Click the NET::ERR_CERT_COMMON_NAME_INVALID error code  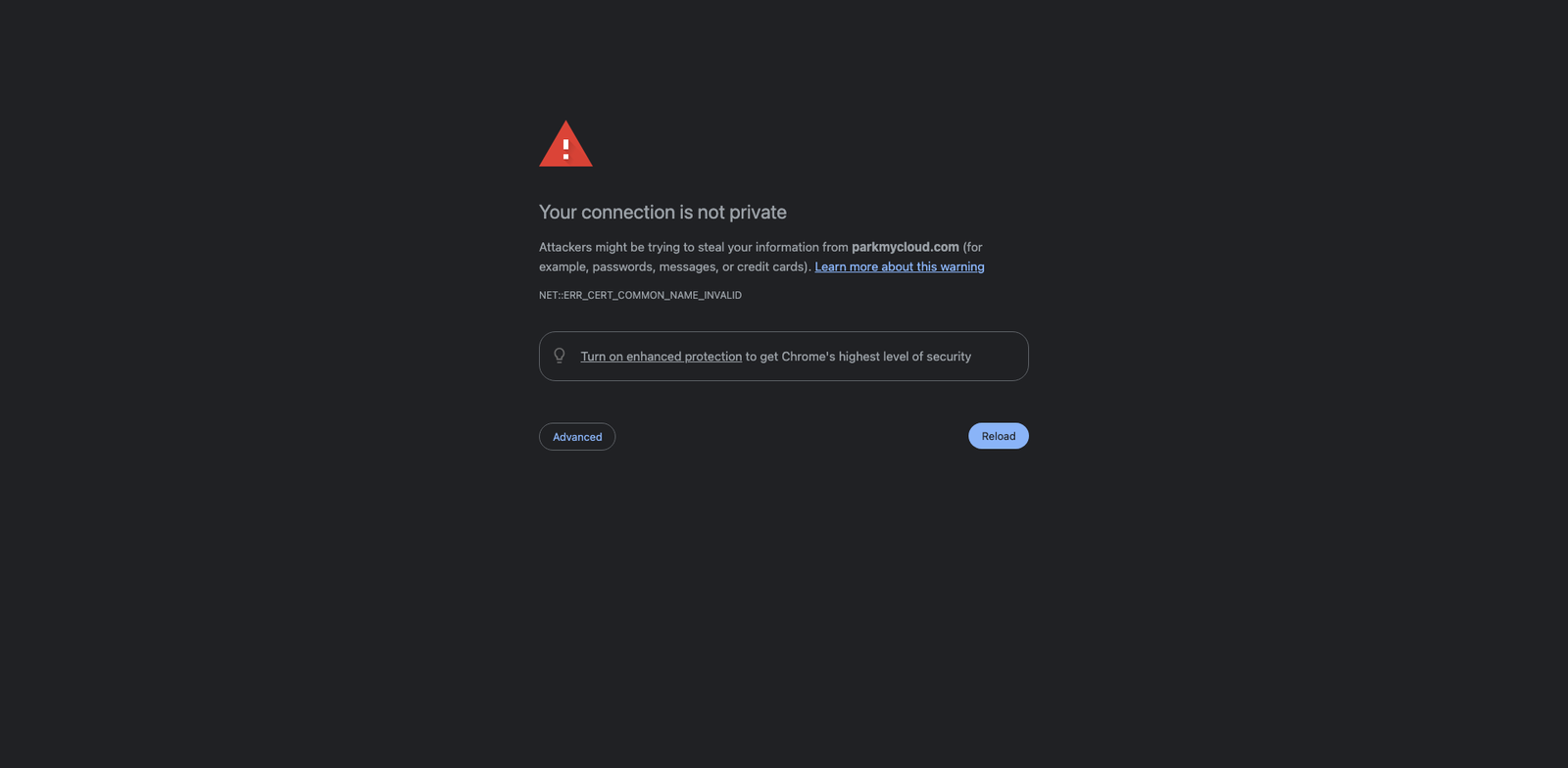pos(640,295)
